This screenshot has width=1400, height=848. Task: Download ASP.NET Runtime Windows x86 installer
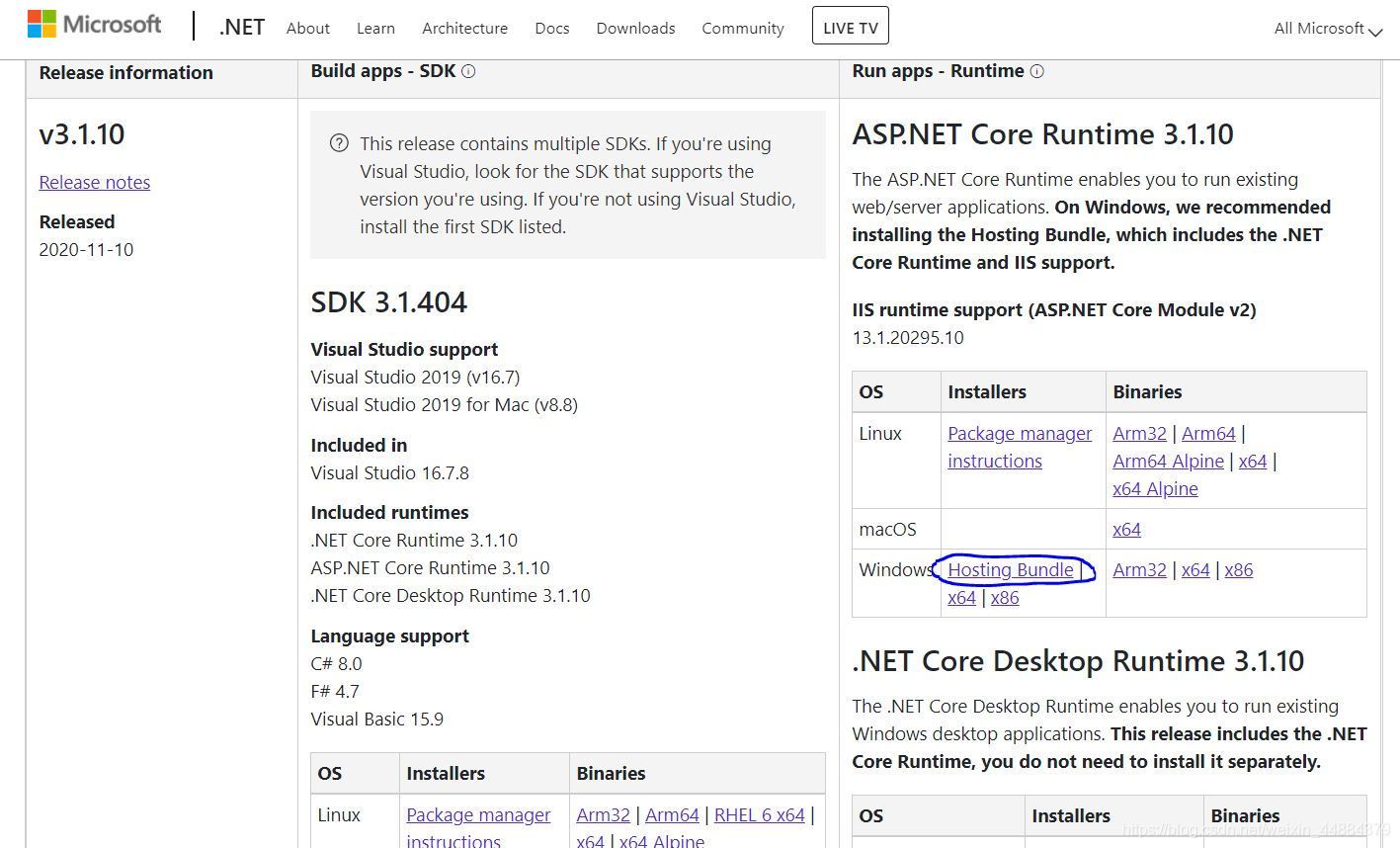click(1005, 597)
